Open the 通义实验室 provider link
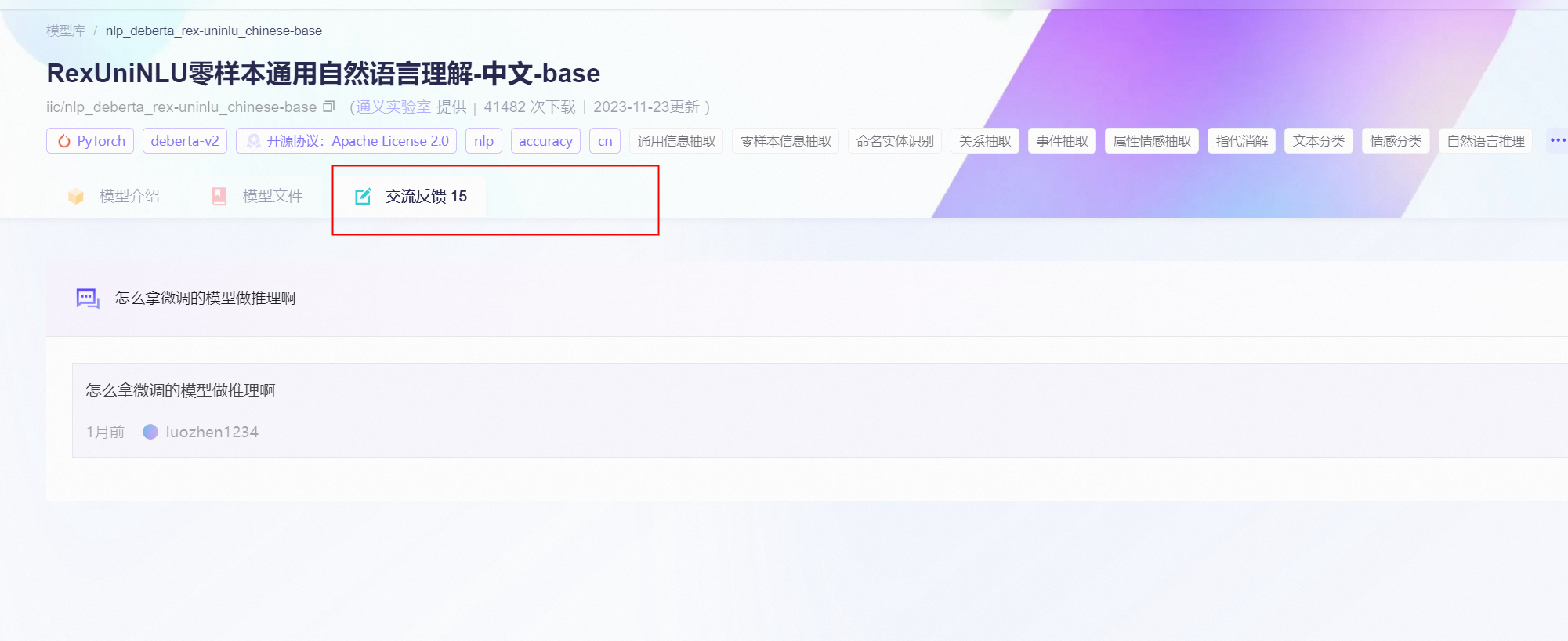This screenshot has height=641, width=1568. (x=393, y=107)
